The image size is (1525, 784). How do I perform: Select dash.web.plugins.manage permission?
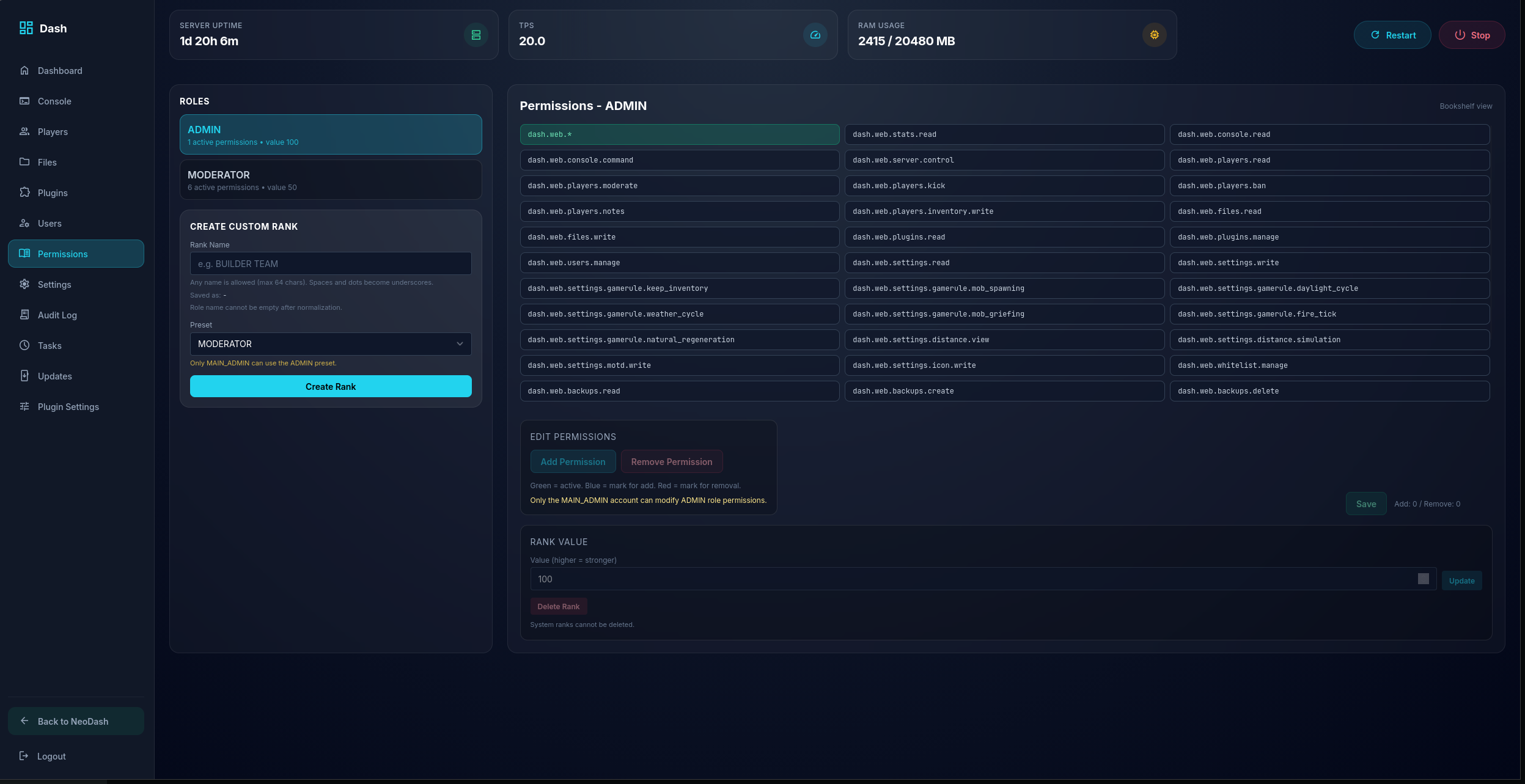1329,237
